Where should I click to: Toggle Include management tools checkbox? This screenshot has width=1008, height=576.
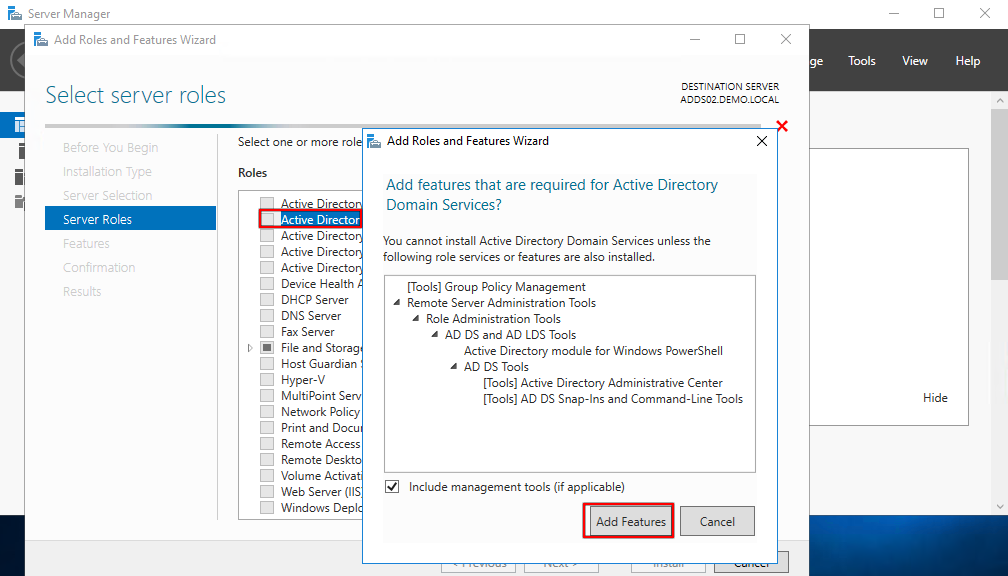click(x=392, y=487)
